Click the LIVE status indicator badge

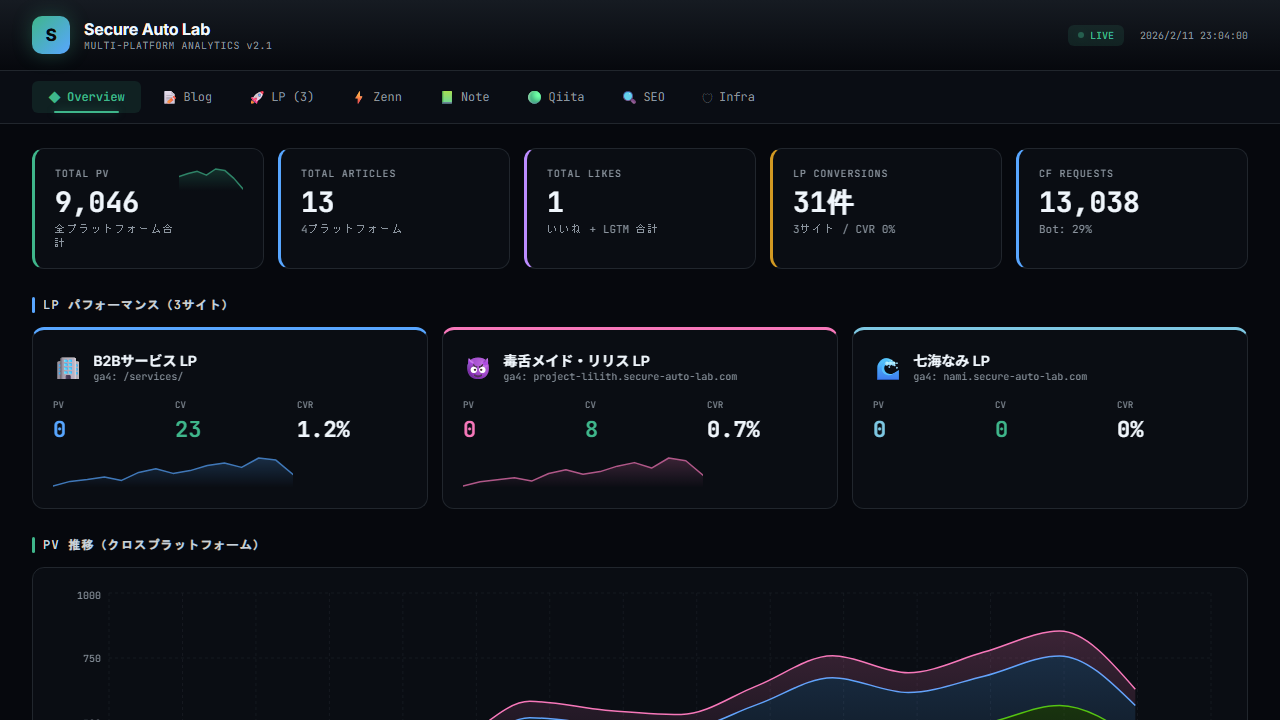[1096, 34]
